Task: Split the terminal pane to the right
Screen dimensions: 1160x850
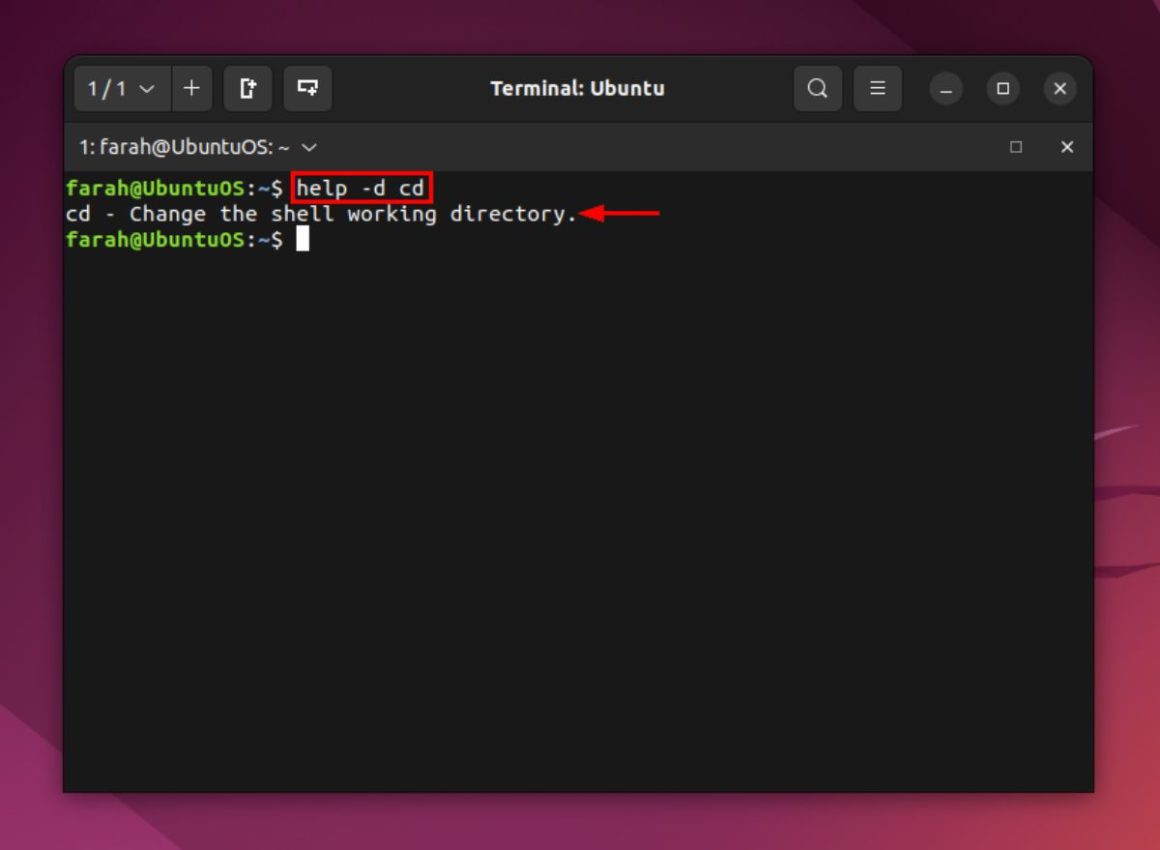Action: tap(247, 88)
